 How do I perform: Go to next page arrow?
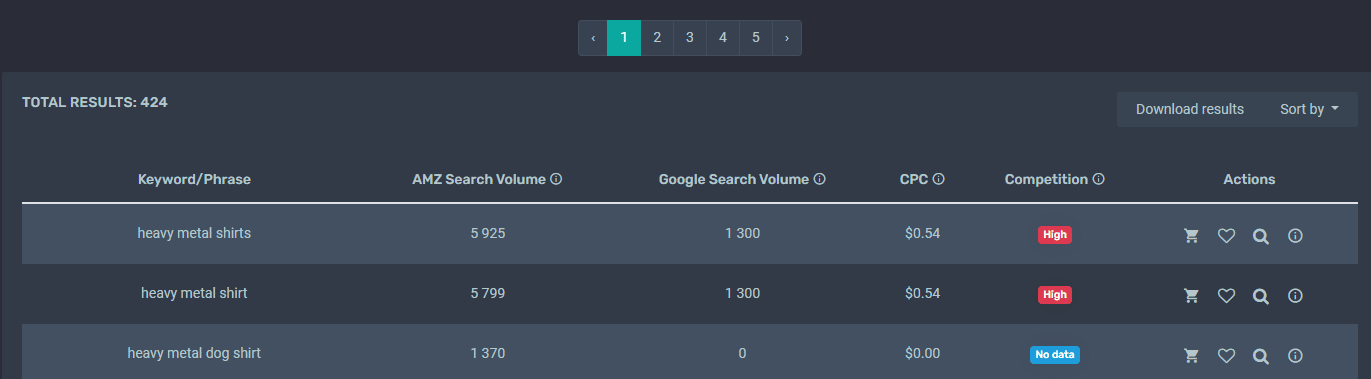point(787,38)
